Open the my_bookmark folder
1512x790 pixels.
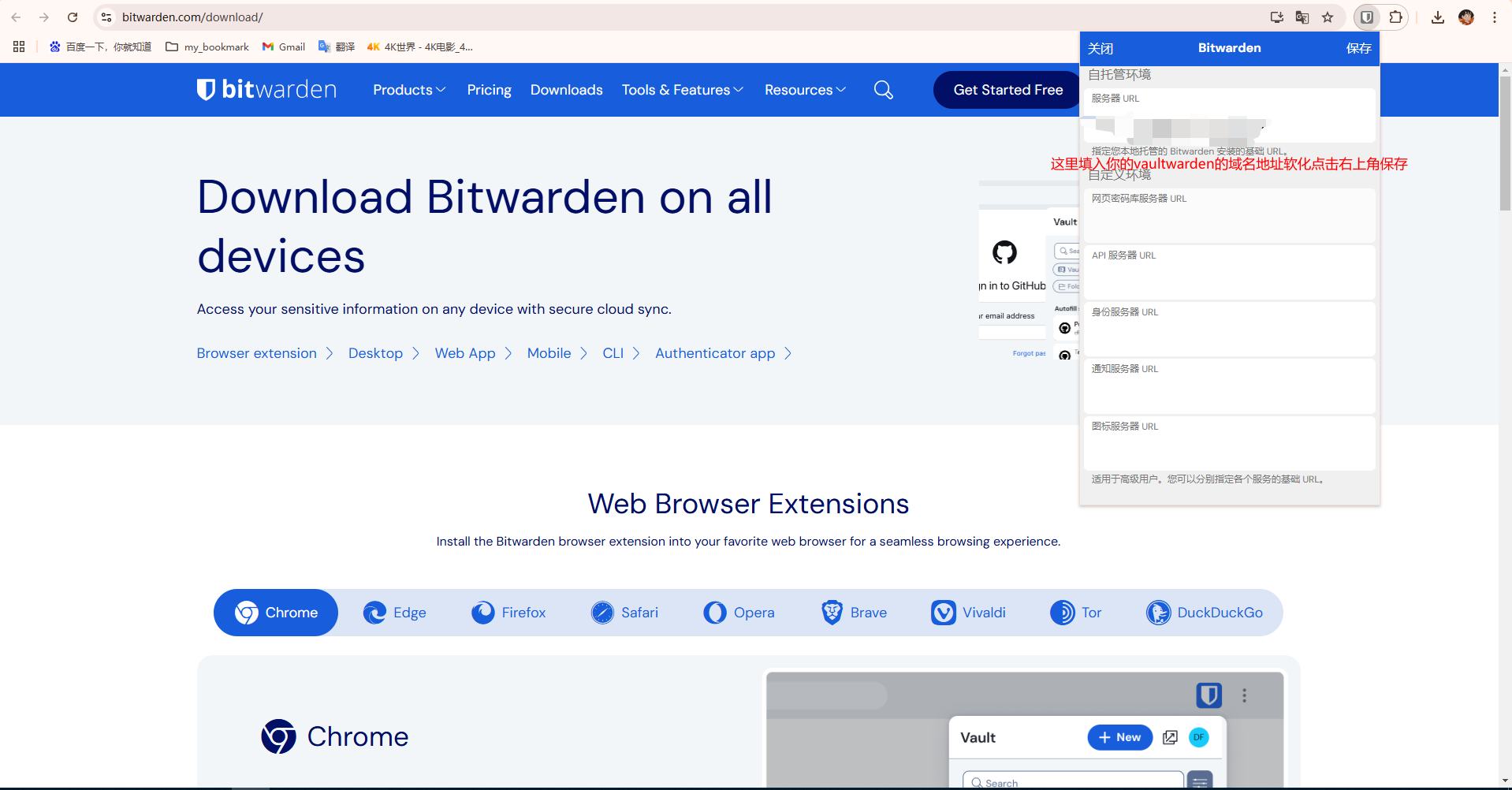click(x=207, y=47)
